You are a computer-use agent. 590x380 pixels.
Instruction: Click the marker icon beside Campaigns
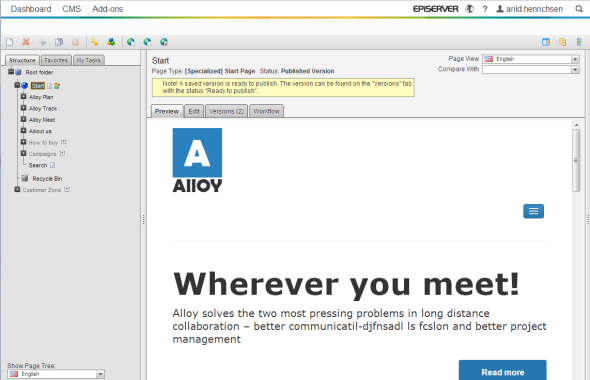coord(62,153)
